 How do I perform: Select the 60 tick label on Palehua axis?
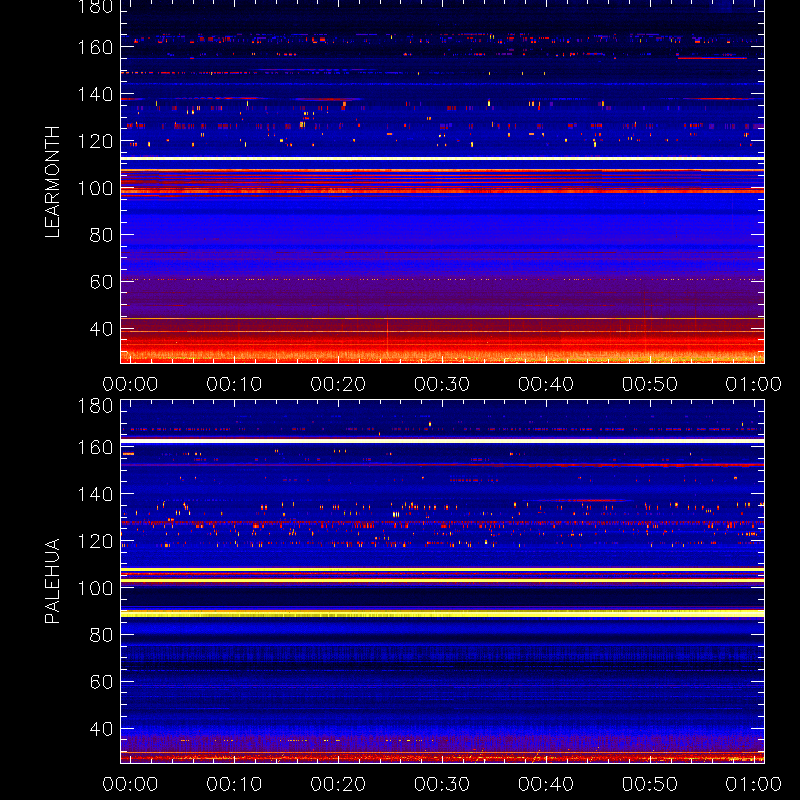click(101, 682)
